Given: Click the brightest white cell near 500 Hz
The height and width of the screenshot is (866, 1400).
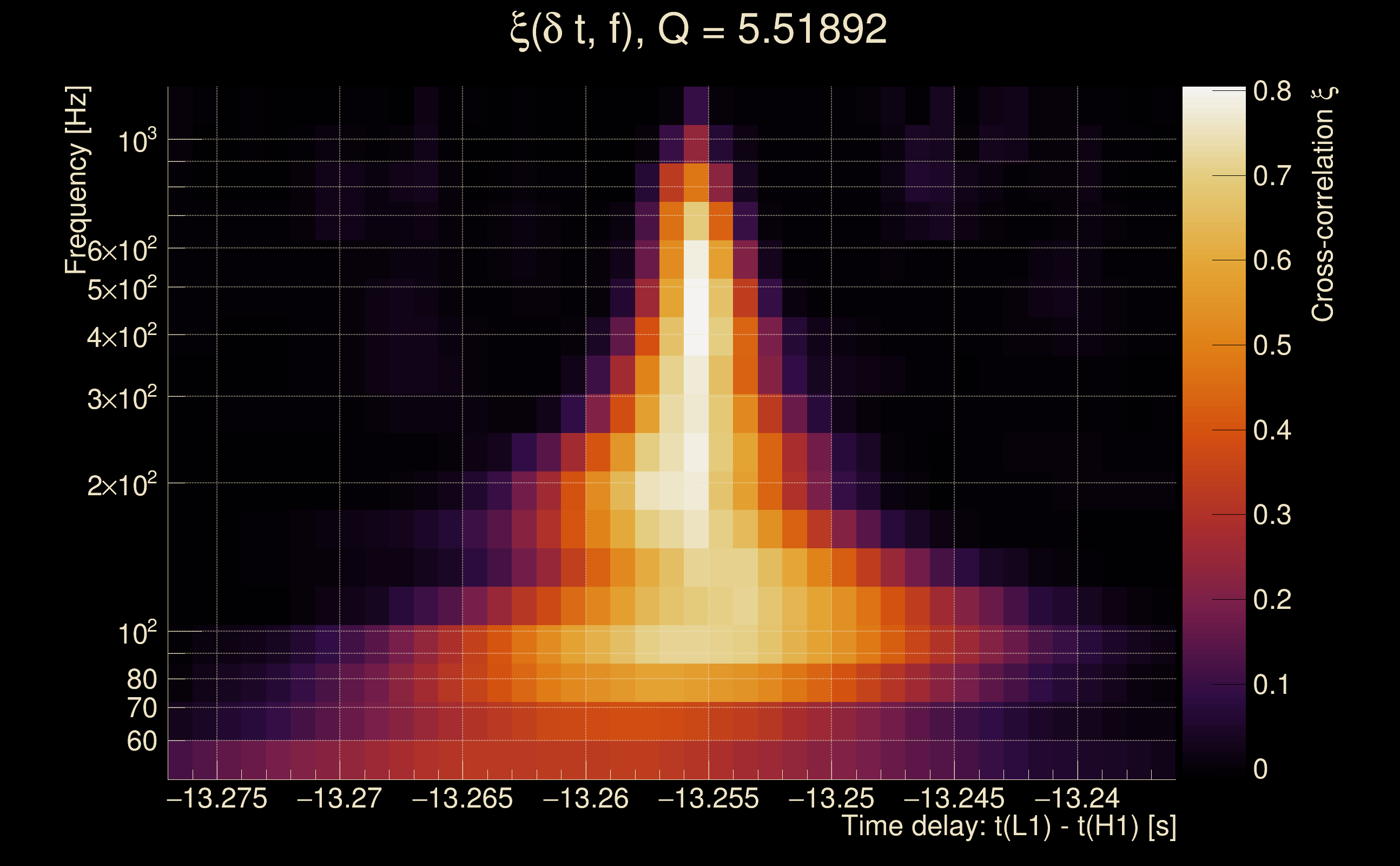Looking at the screenshot, I should [696, 298].
